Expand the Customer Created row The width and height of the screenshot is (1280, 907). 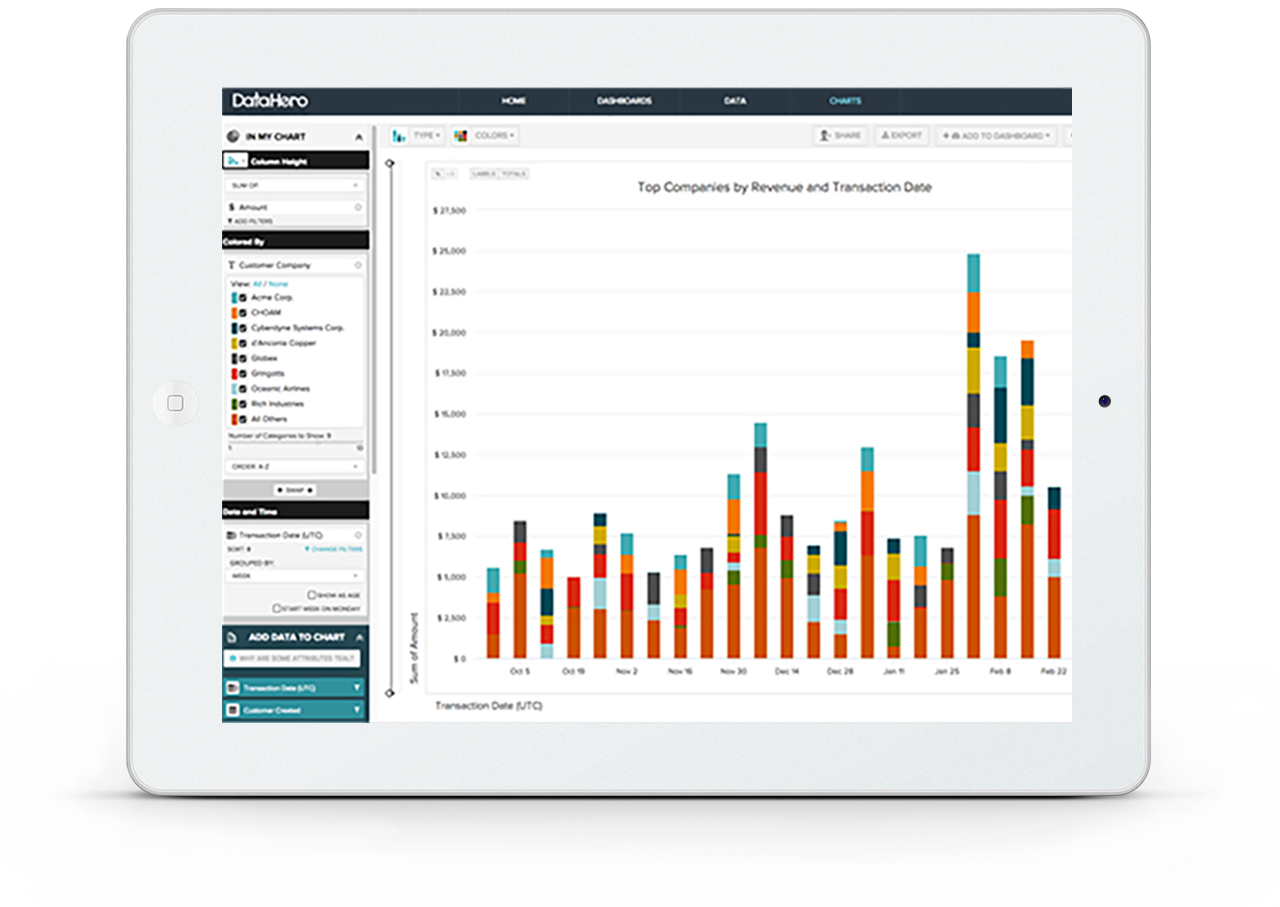(357, 710)
